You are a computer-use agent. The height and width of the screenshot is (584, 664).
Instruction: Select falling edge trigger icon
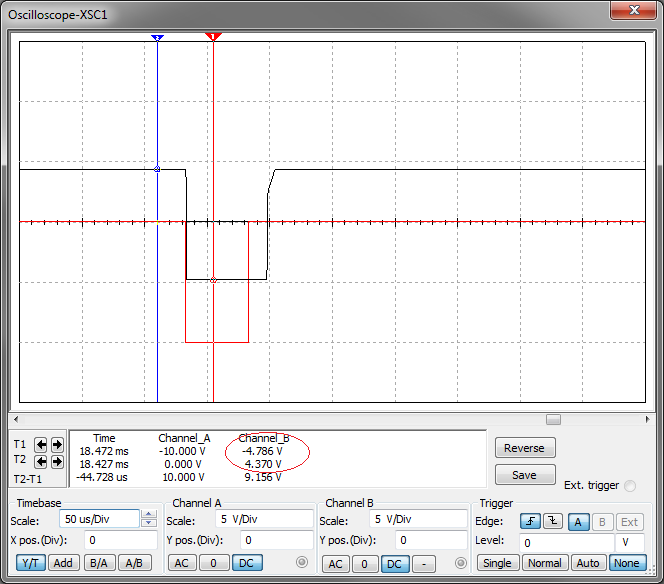(552, 521)
